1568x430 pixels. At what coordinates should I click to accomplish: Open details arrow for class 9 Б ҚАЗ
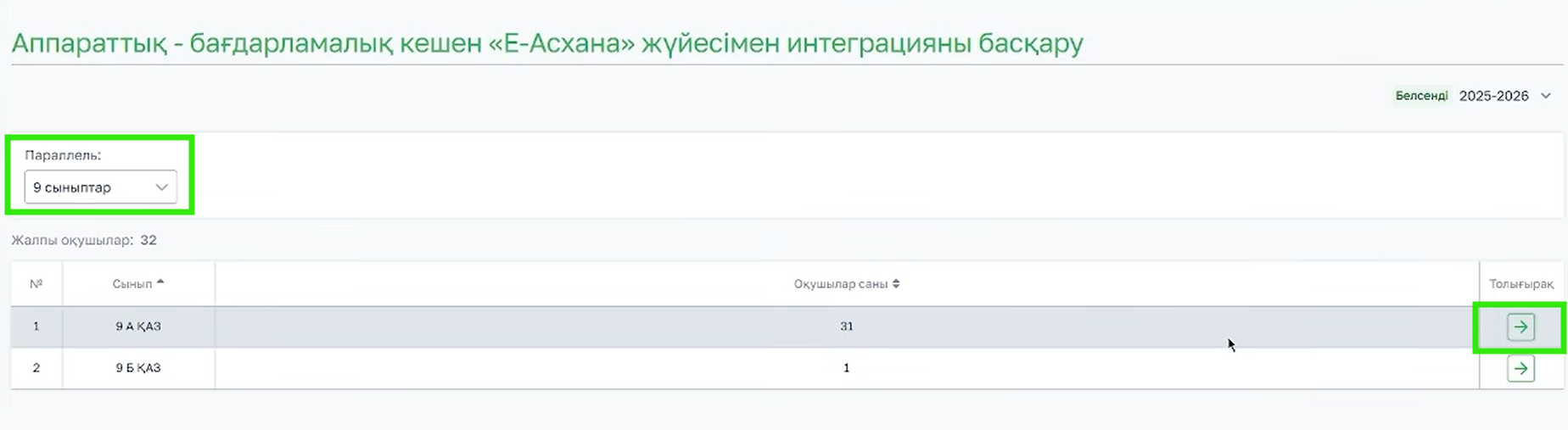pyautogui.click(x=1520, y=368)
